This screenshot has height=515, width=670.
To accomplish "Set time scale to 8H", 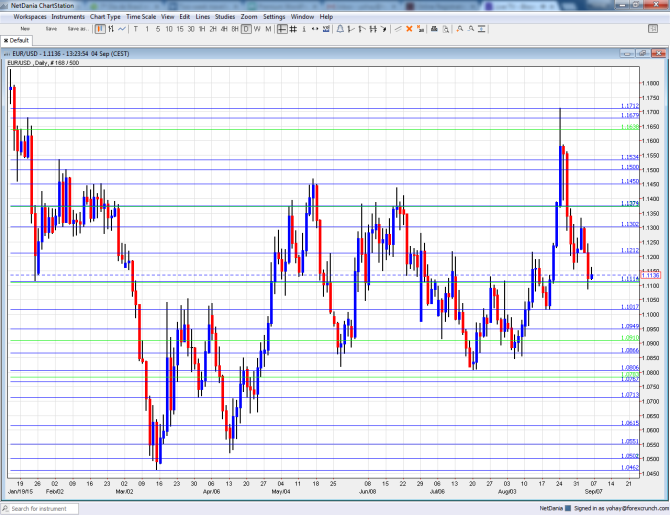I will pos(235,29).
